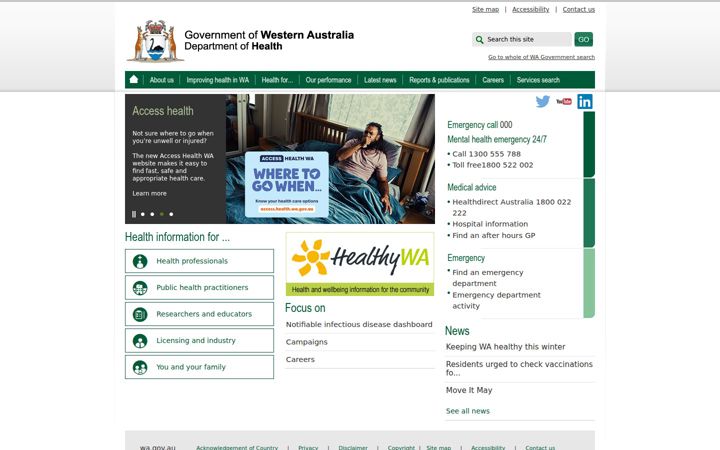Open the Careers link under Focus on

[300, 360]
